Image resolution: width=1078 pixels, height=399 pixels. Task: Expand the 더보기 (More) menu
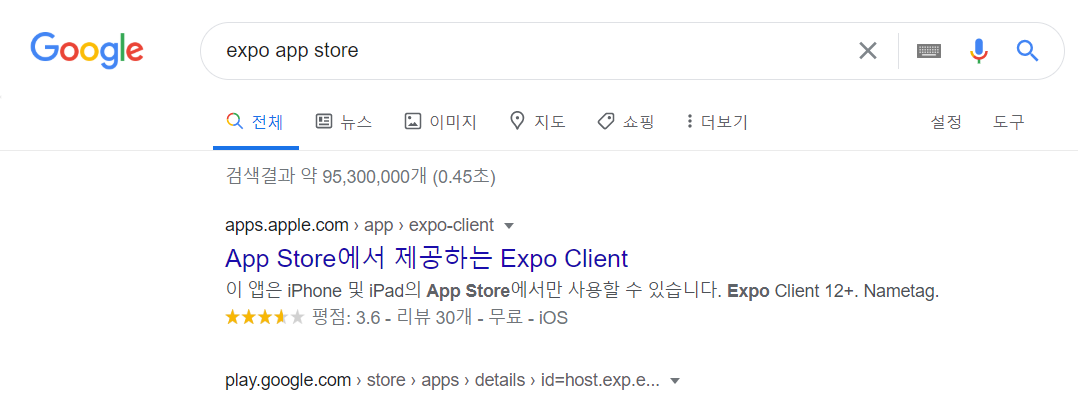(x=717, y=122)
